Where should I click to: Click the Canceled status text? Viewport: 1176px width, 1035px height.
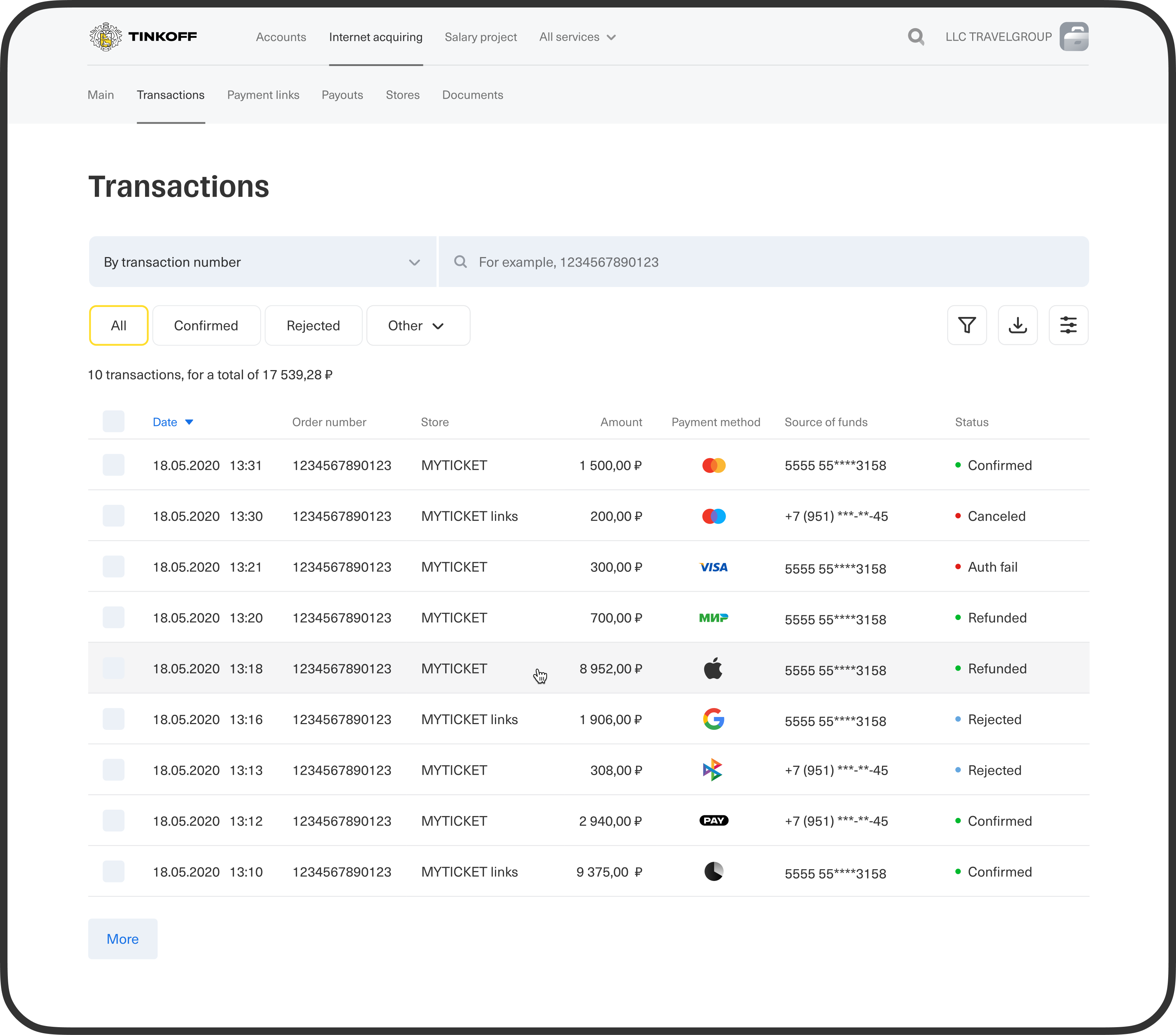coord(996,516)
